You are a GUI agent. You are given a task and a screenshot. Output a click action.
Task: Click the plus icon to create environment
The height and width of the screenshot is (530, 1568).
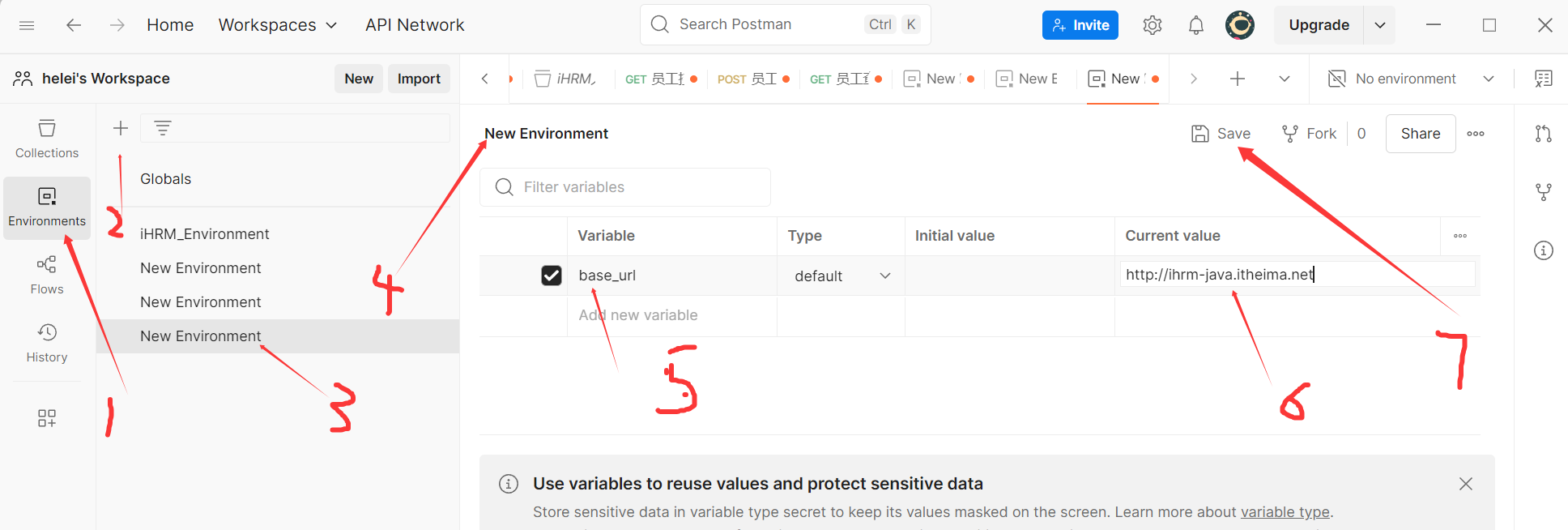point(121,128)
